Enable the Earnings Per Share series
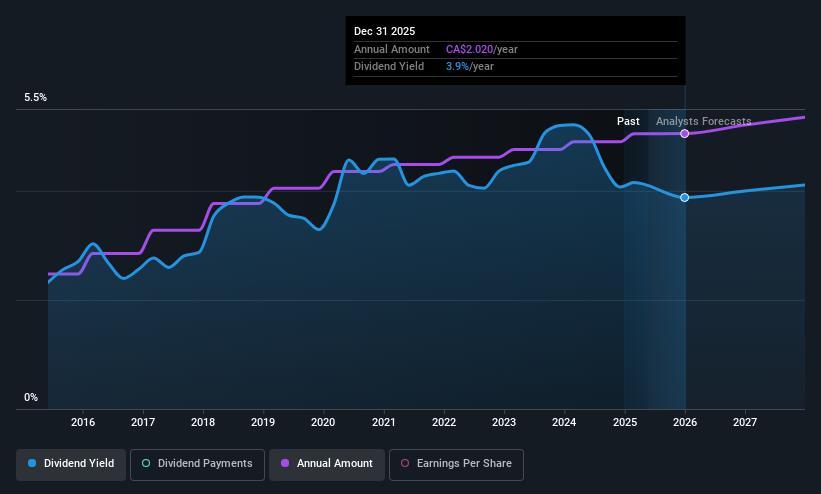The height and width of the screenshot is (494, 821). pyautogui.click(x=456, y=464)
